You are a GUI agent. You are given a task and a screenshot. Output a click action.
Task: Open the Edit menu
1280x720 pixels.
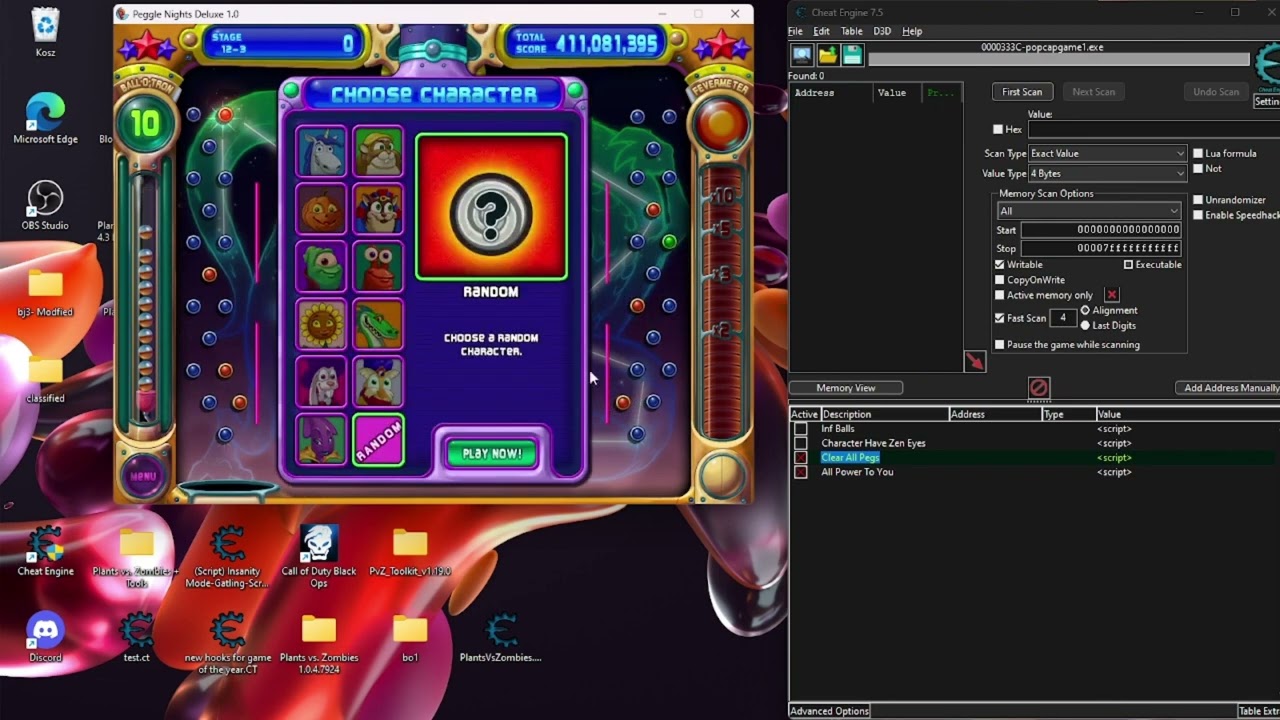[x=821, y=31]
